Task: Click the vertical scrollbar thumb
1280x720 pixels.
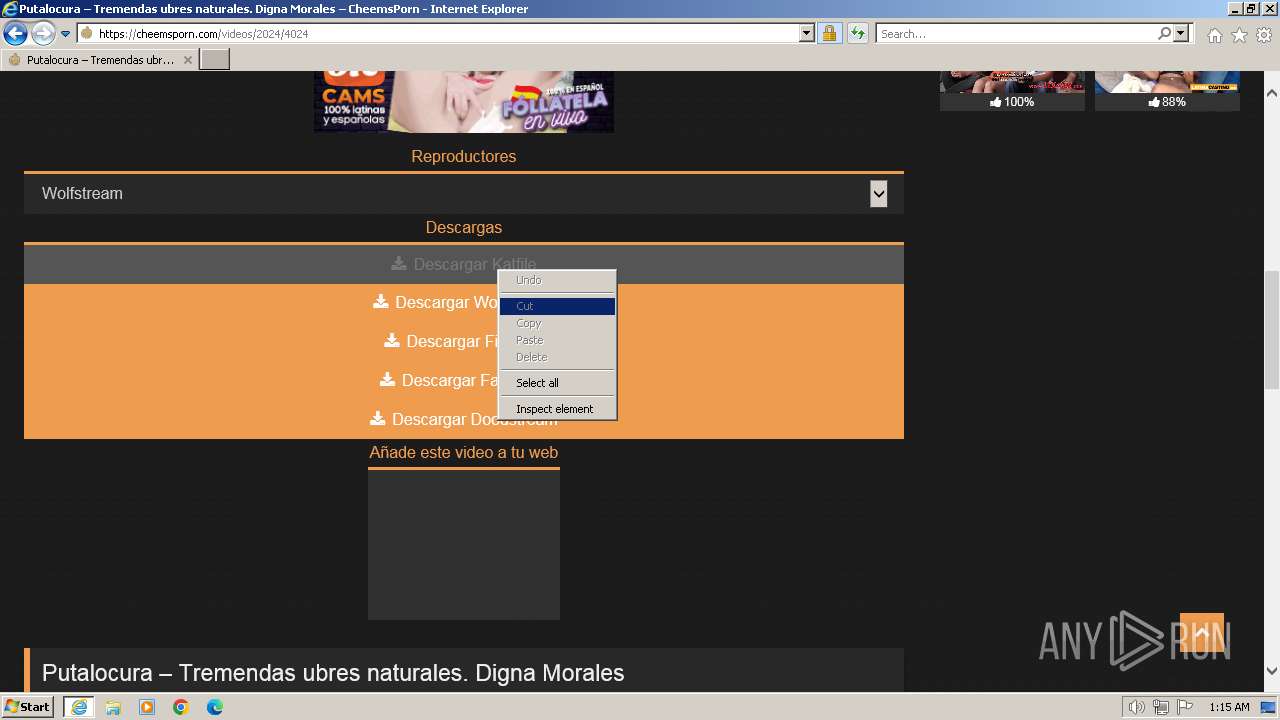Action: click(1271, 330)
